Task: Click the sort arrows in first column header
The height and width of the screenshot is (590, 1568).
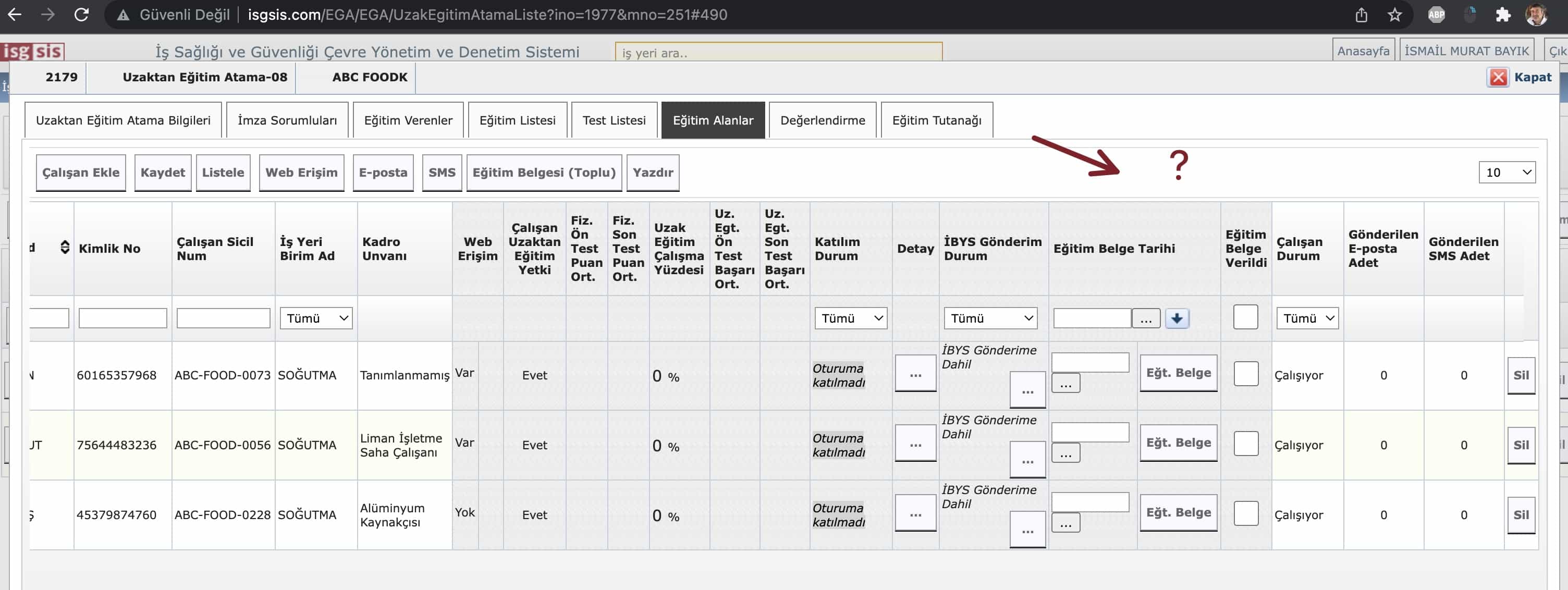Action: click(65, 248)
